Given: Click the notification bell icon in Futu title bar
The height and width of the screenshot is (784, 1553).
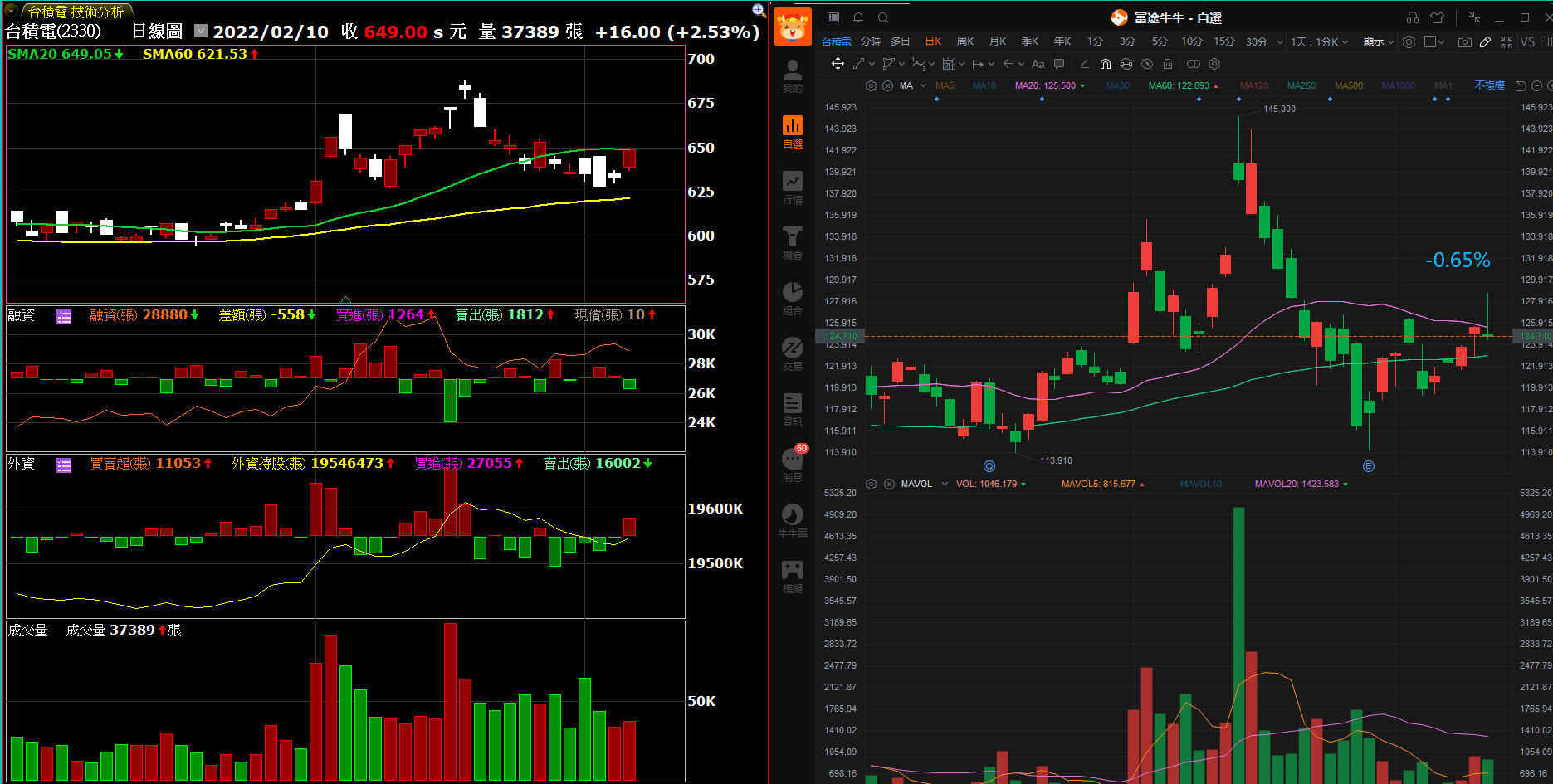Looking at the screenshot, I should 858,17.
